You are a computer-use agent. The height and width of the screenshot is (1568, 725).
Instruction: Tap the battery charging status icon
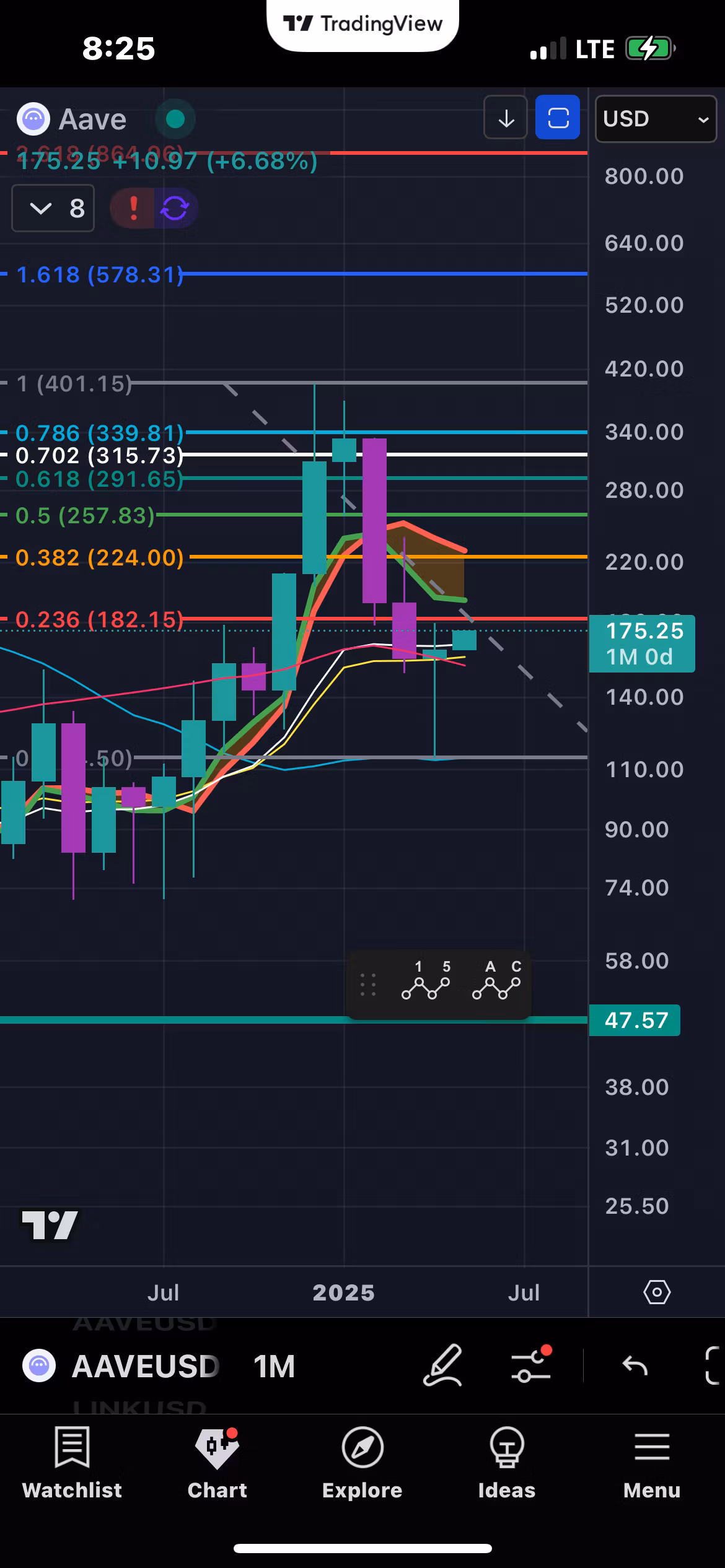click(x=650, y=48)
